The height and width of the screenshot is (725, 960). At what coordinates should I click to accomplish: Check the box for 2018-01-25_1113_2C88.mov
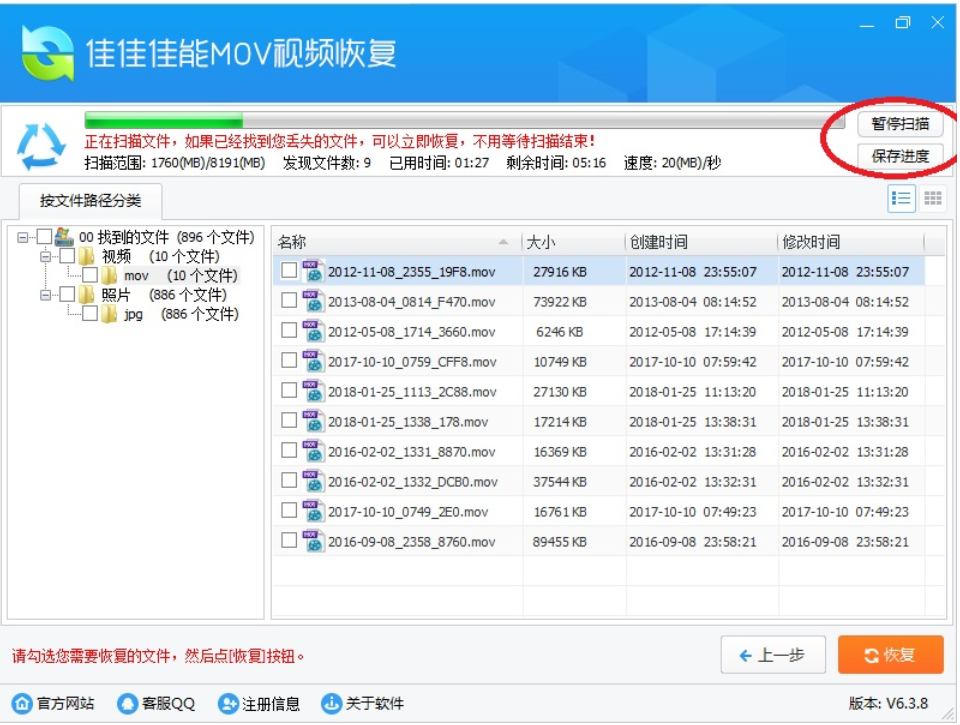pos(289,390)
